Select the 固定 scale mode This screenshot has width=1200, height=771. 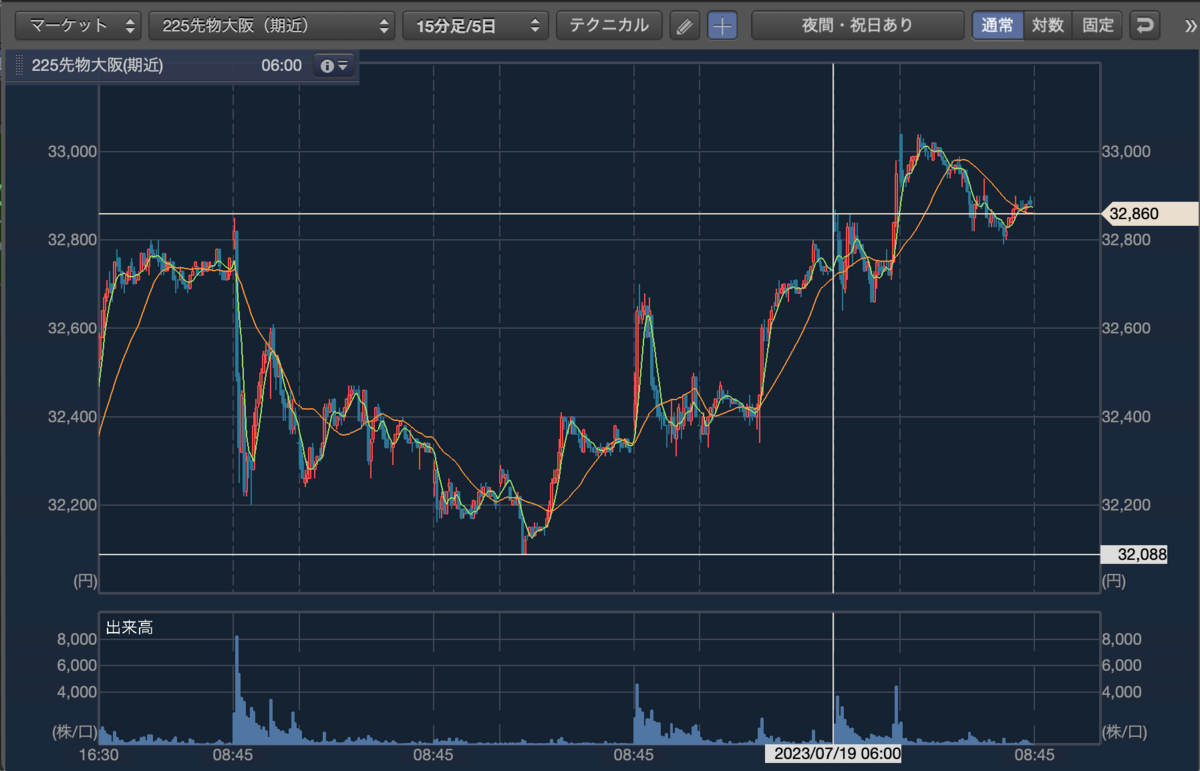pos(1098,25)
